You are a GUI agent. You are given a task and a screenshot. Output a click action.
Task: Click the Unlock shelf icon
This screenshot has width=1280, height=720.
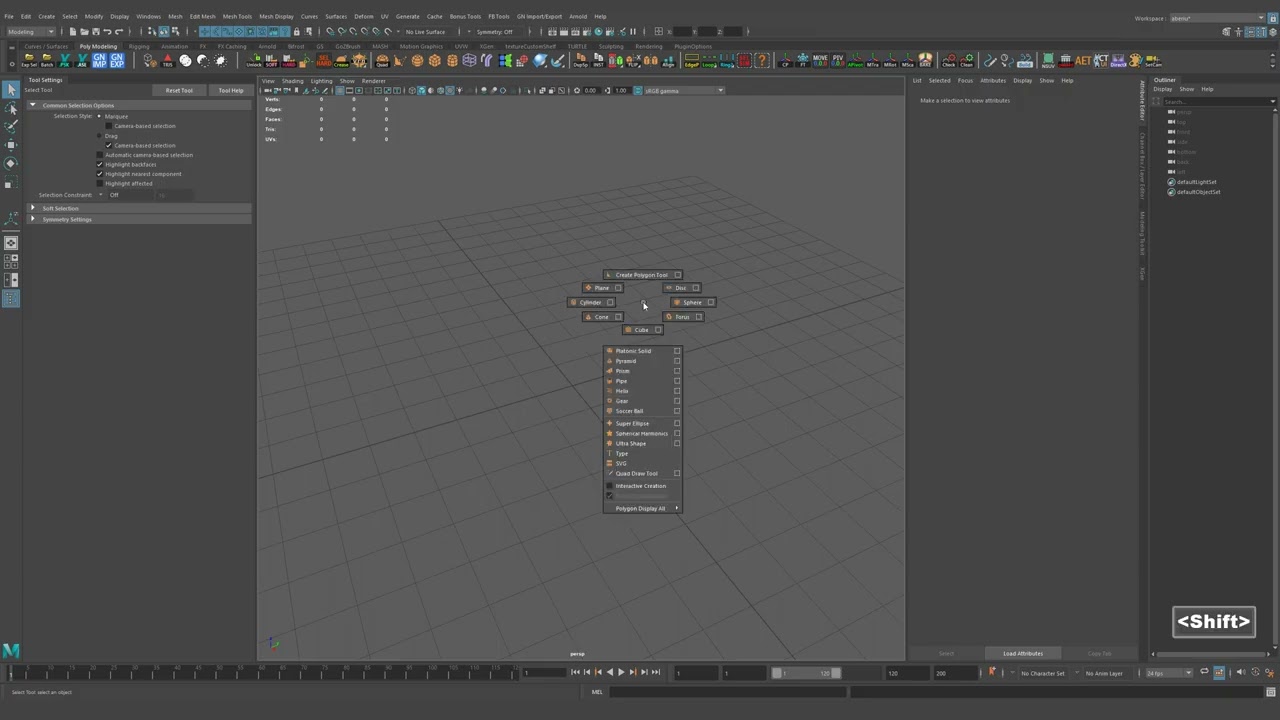254,61
